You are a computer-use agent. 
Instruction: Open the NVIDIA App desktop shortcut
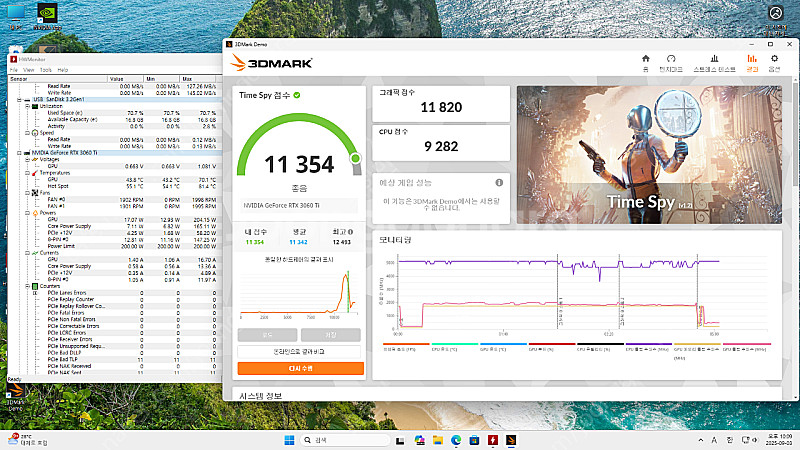click(x=47, y=17)
